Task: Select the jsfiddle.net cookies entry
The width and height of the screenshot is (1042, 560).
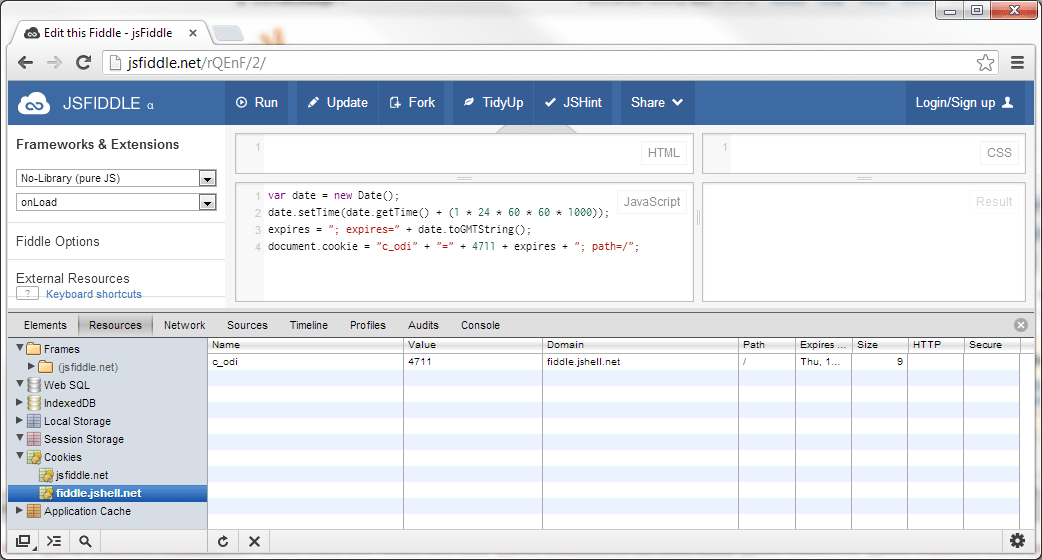Action: click(82, 475)
